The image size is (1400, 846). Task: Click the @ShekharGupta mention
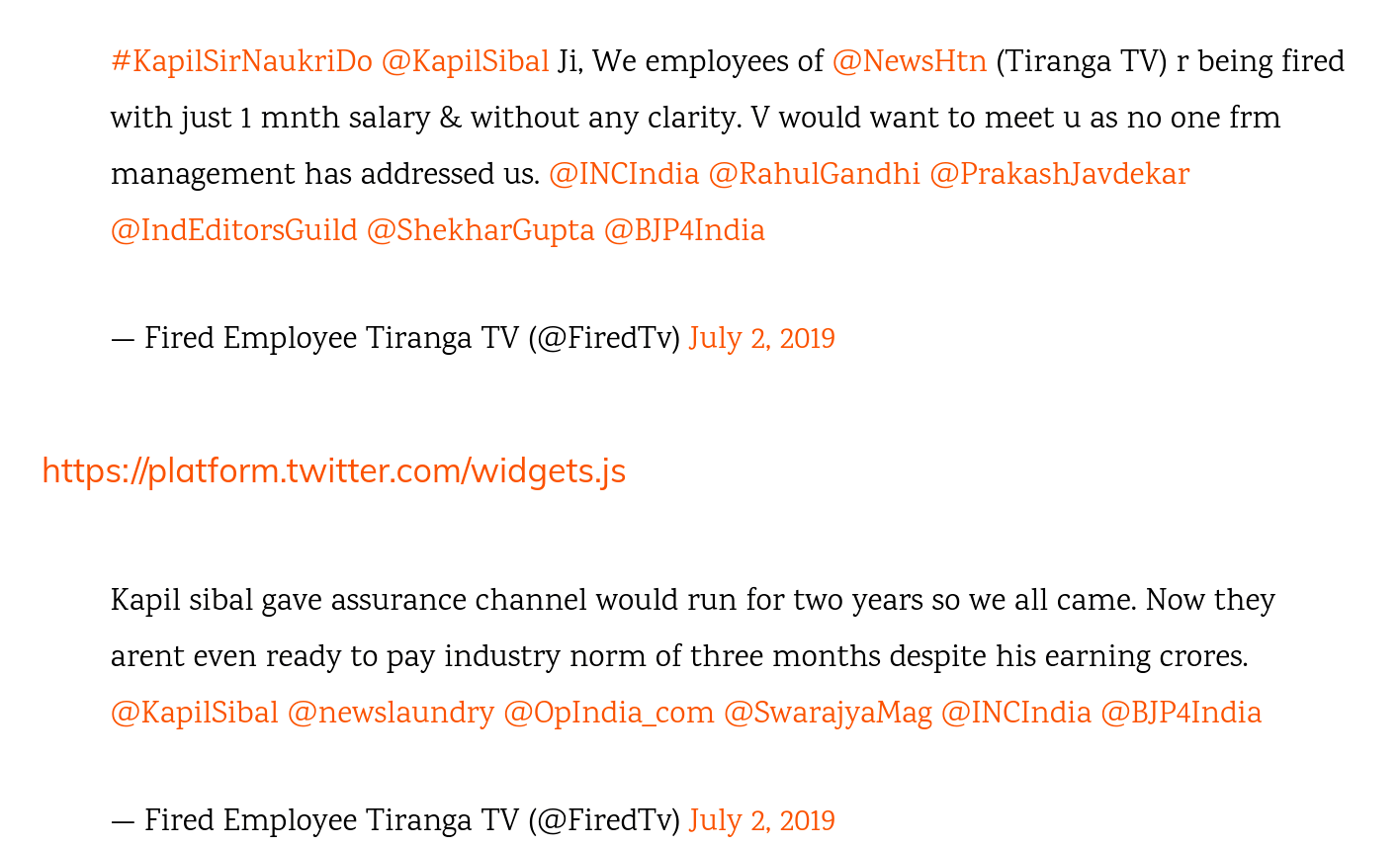[481, 231]
